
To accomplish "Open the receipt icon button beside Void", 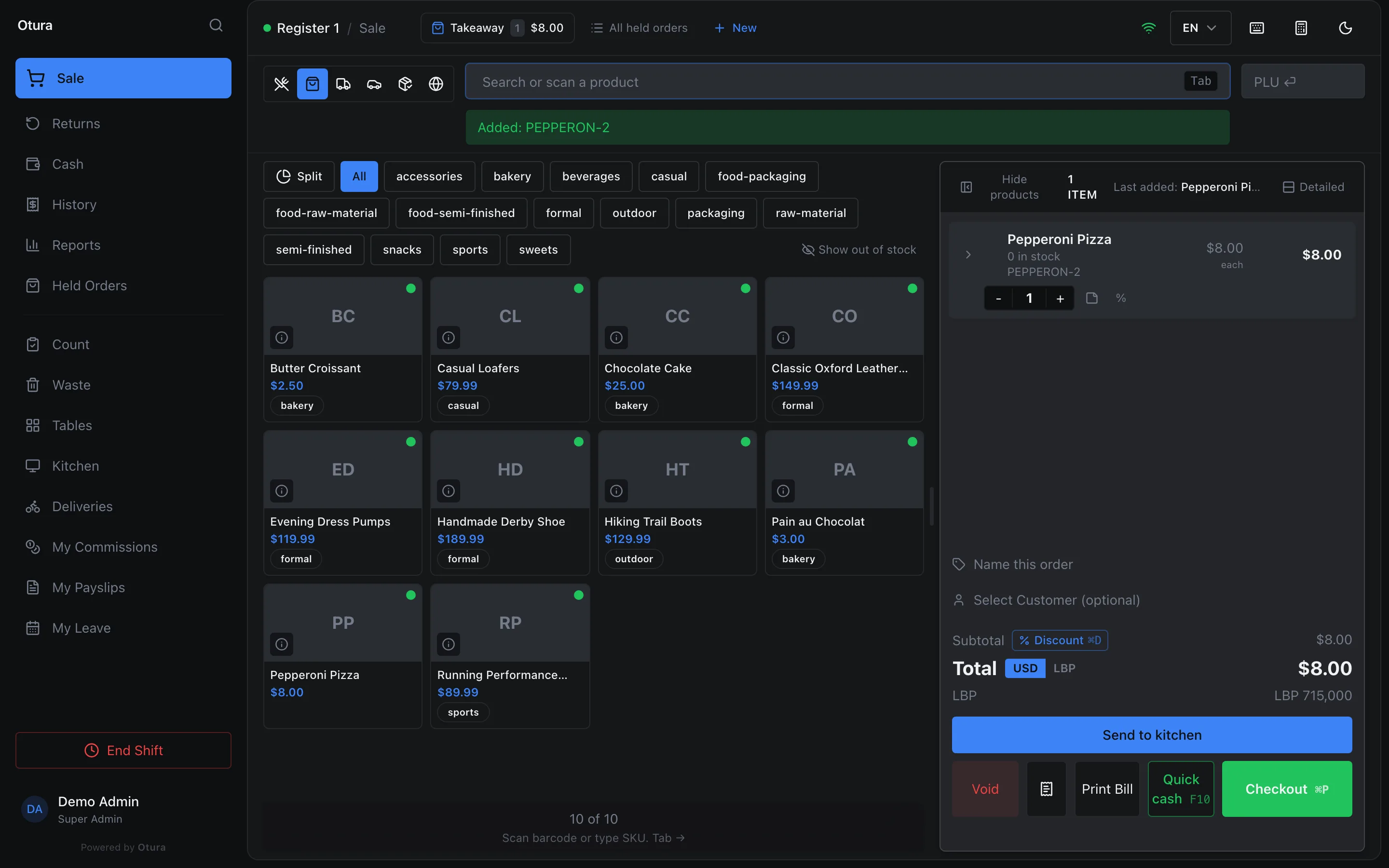I will (1047, 789).
